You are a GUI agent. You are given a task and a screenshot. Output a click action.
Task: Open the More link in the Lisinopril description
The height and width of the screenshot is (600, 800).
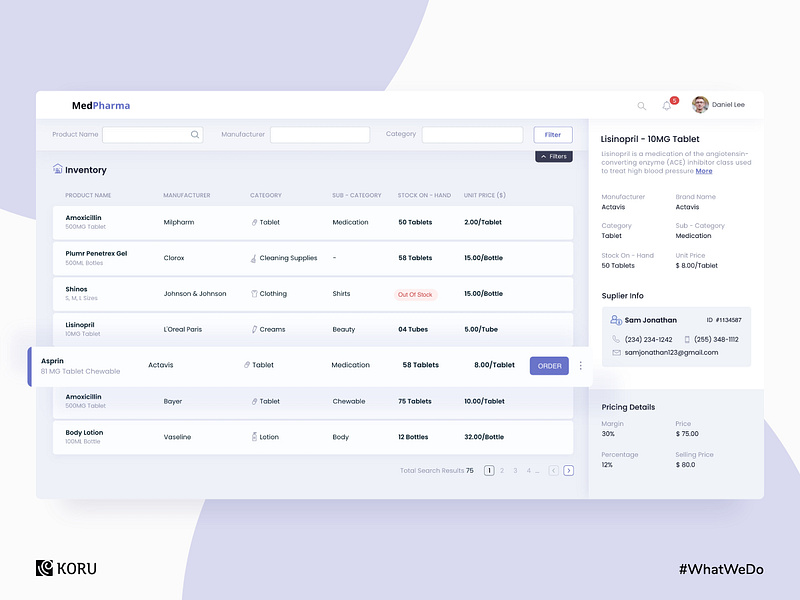pos(703,171)
